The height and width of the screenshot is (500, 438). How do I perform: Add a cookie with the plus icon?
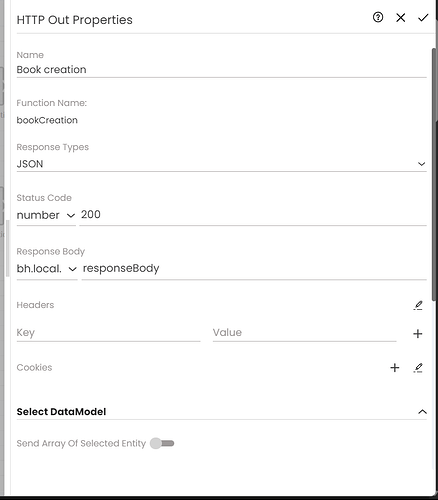(395, 367)
